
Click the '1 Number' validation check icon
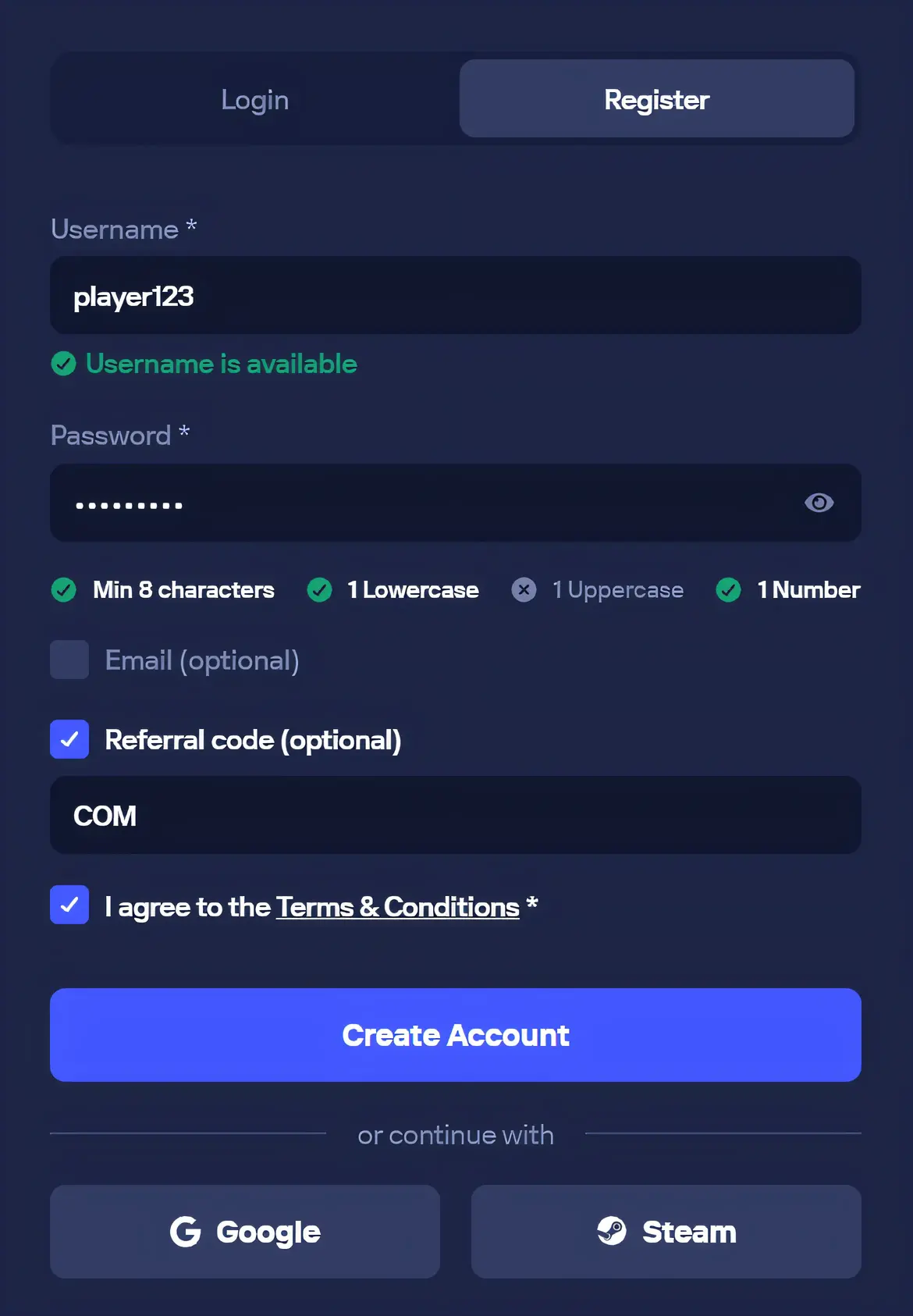click(728, 590)
